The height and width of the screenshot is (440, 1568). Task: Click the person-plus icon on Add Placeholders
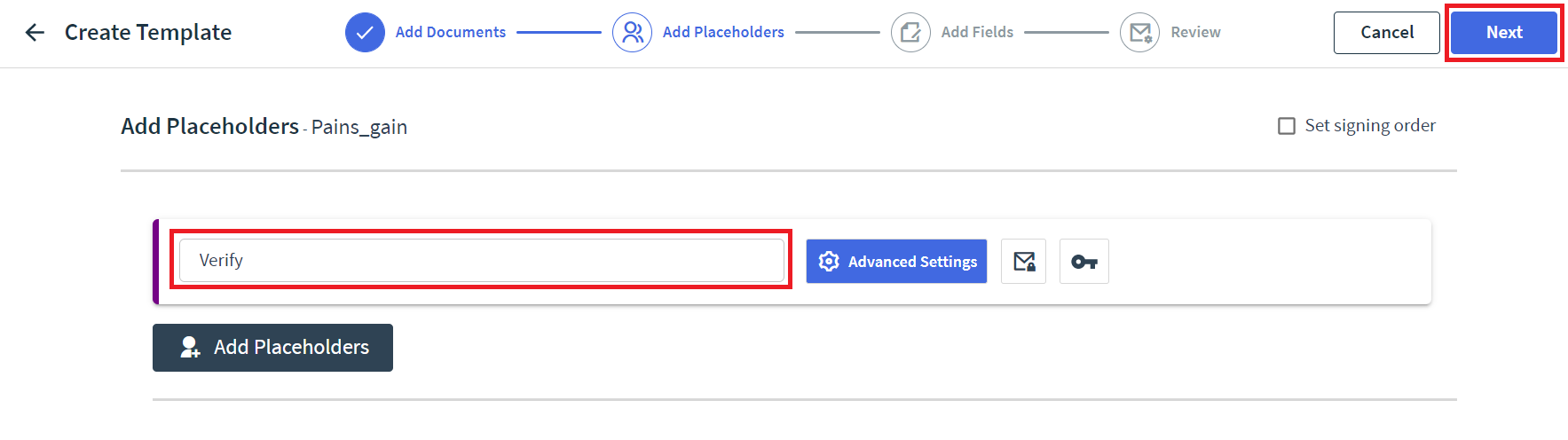click(190, 347)
